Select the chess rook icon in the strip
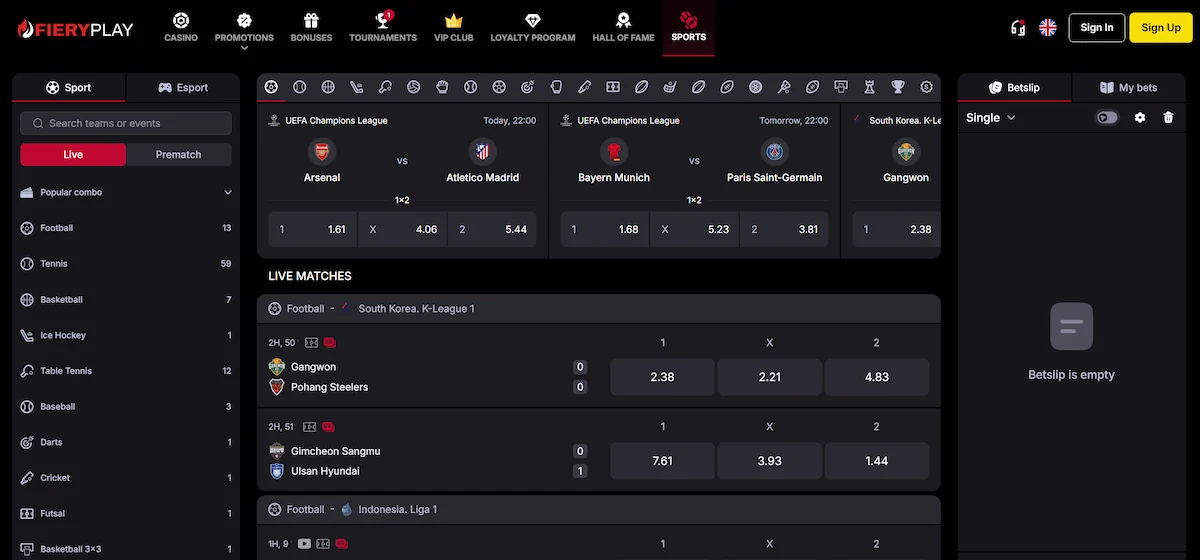Image resolution: width=1200 pixels, height=560 pixels. pyautogui.click(x=869, y=87)
